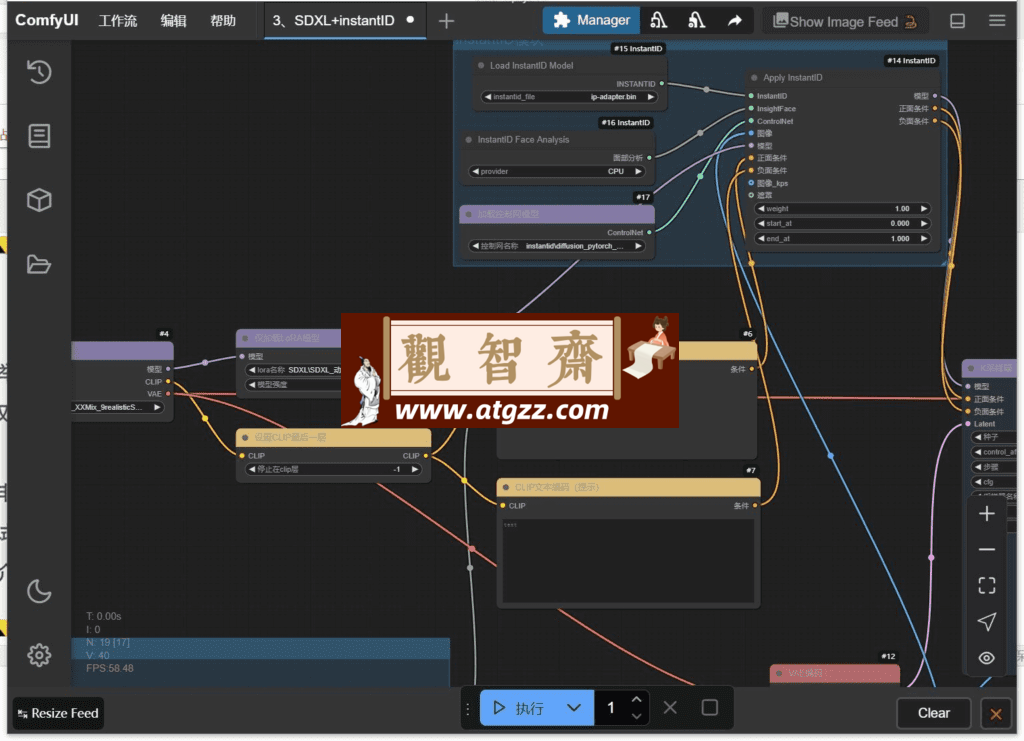
Task: Open the XXMix_9realisticS checkpoint combo
Action: click(117, 407)
